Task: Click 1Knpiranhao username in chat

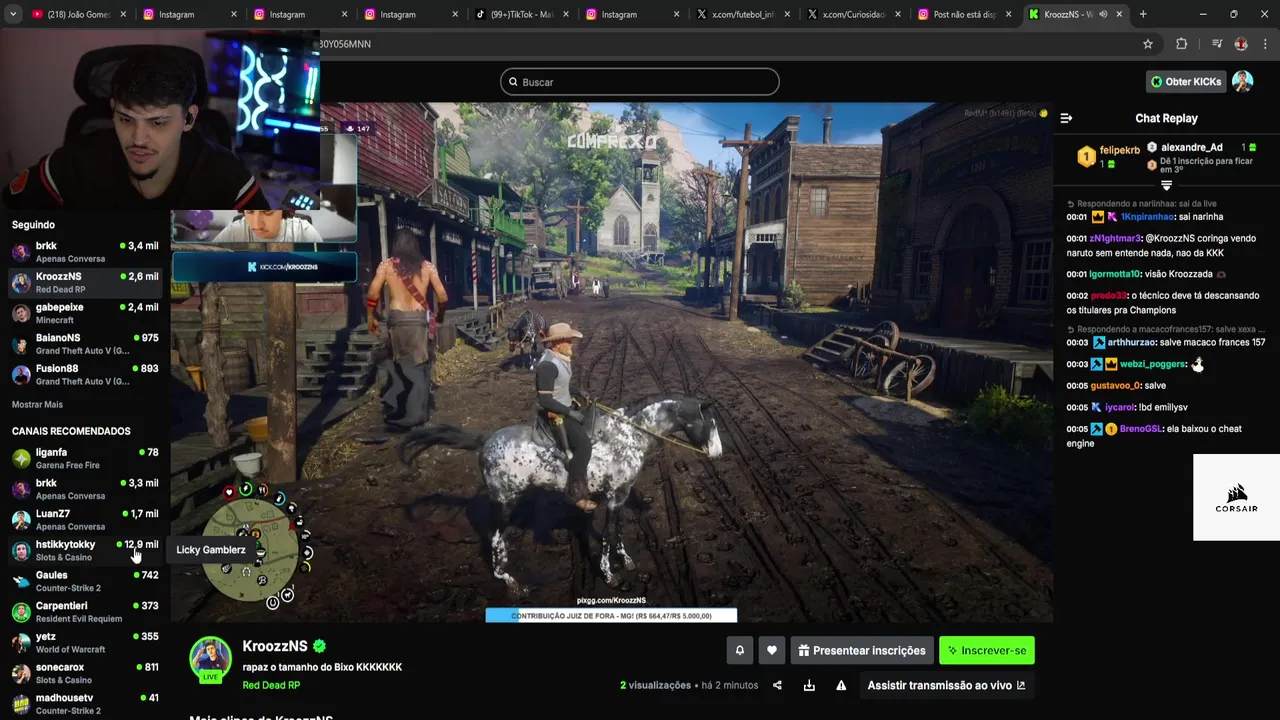Action: 1147,217
